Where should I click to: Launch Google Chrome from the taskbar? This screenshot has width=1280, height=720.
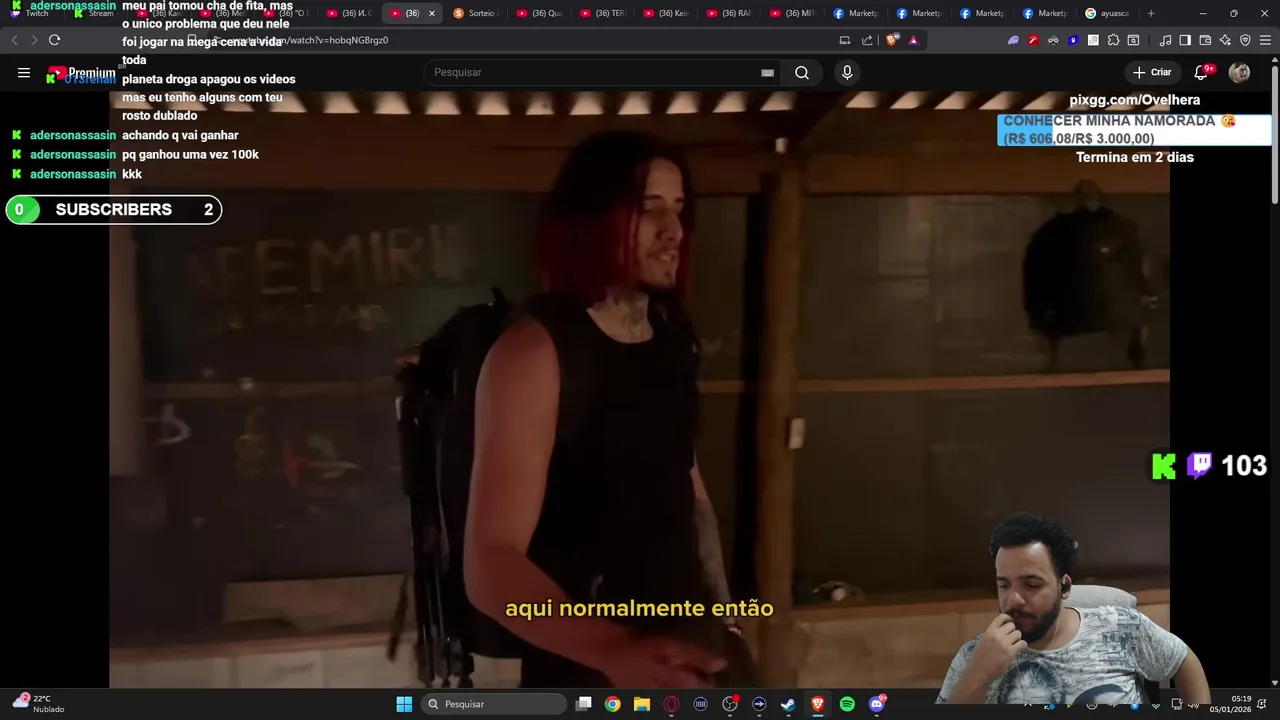tap(612, 704)
